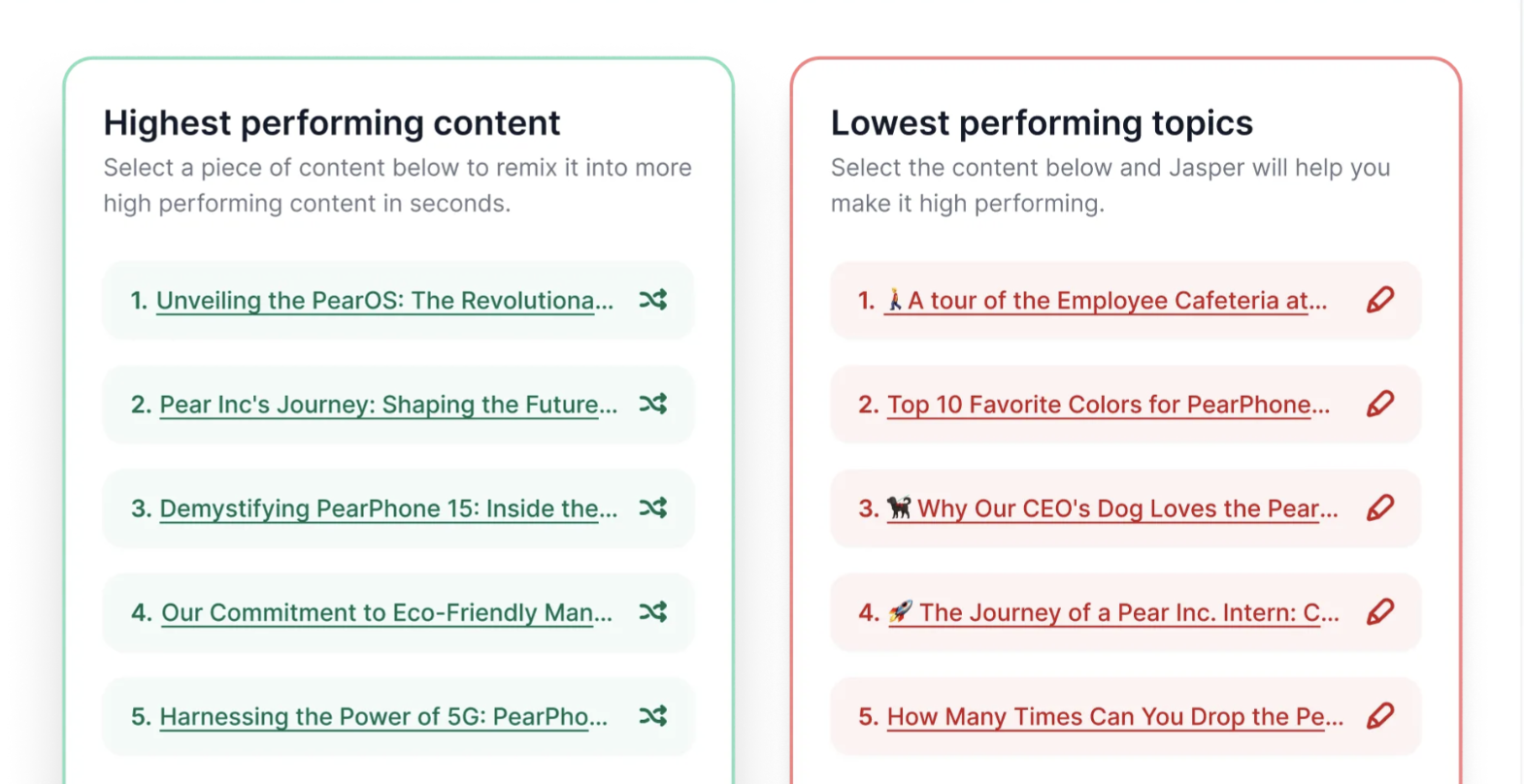Edit the Top 10 Favorite Colors topic
This screenshot has width=1524, height=784.
pos(1379,404)
